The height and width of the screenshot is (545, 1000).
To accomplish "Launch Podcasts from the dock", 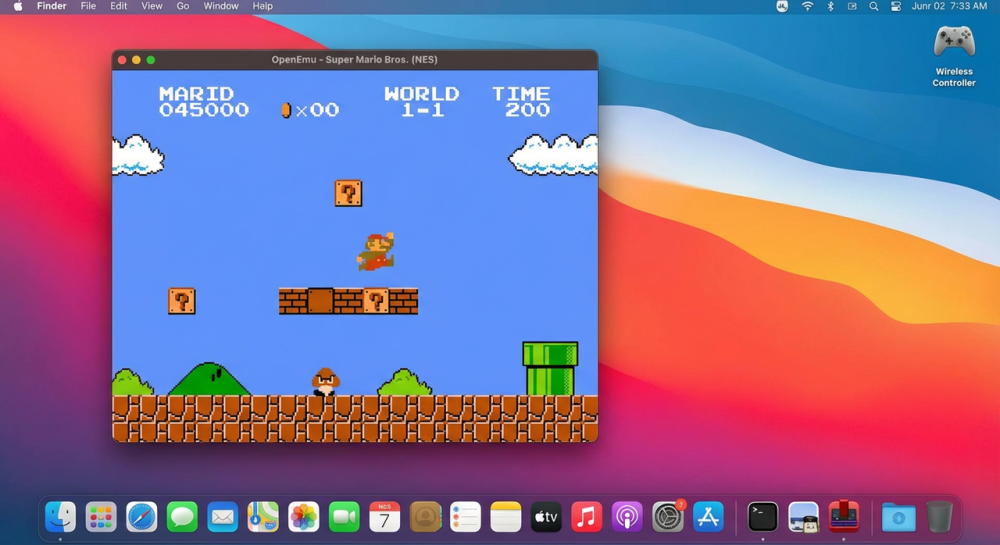I will coord(628,516).
